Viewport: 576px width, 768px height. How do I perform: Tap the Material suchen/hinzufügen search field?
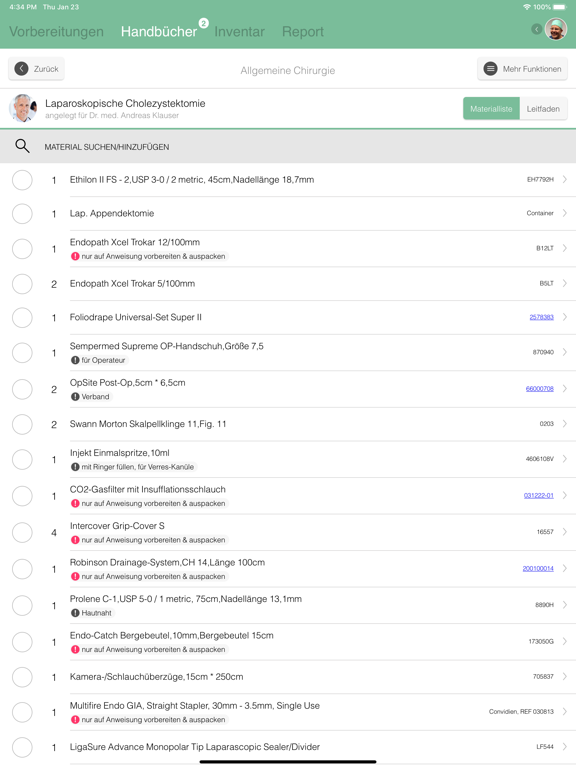(288, 146)
